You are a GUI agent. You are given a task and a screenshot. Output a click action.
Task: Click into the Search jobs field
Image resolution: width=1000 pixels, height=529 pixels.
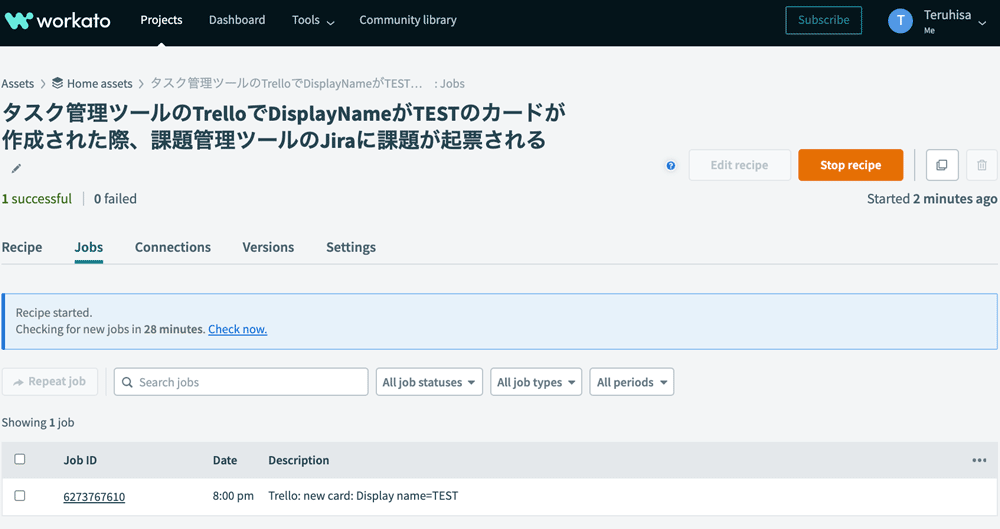click(x=241, y=382)
